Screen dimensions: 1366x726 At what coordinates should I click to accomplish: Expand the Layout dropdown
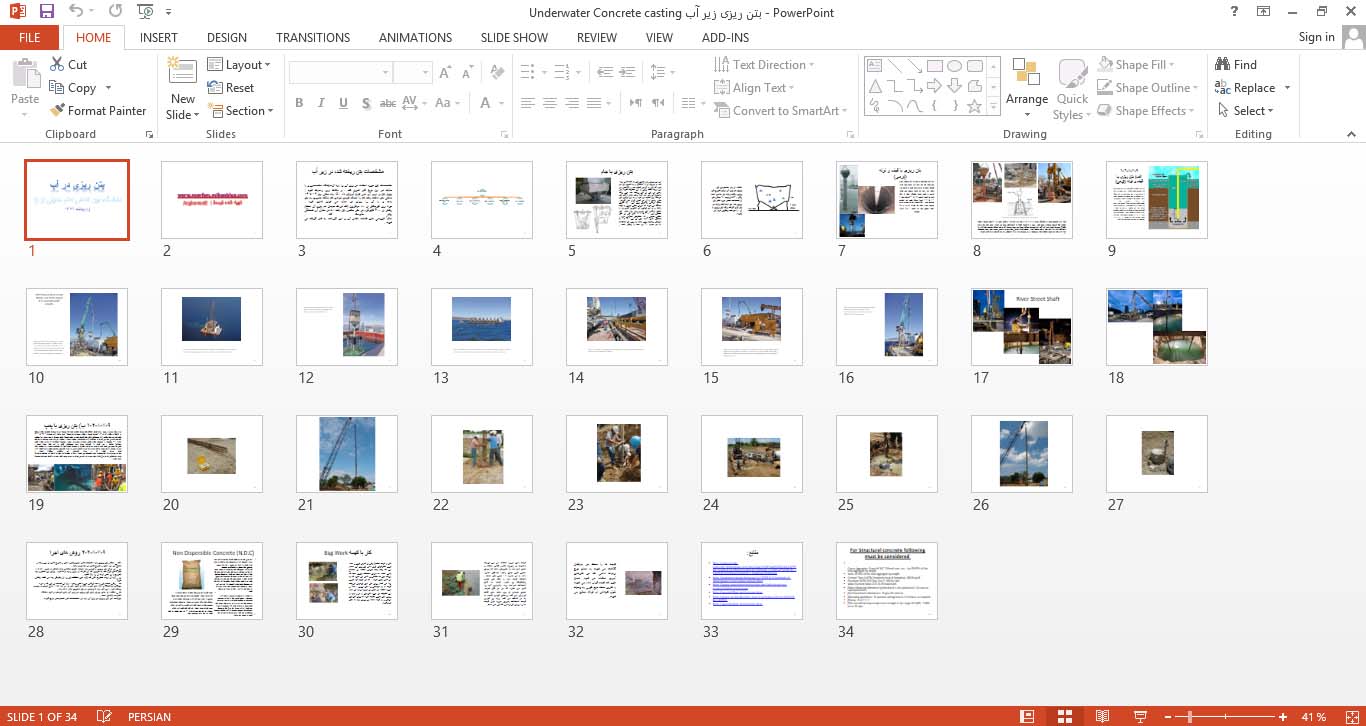pyautogui.click(x=240, y=64)
